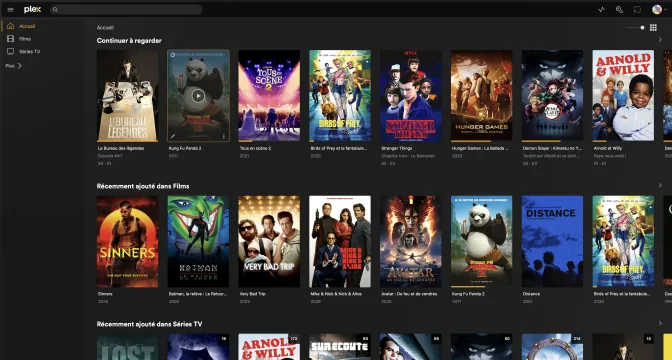Click the cast screen icon
Image resolution: width=672 pixels, height=360 pixels.
pyautogui.click(x=637, y=9)
